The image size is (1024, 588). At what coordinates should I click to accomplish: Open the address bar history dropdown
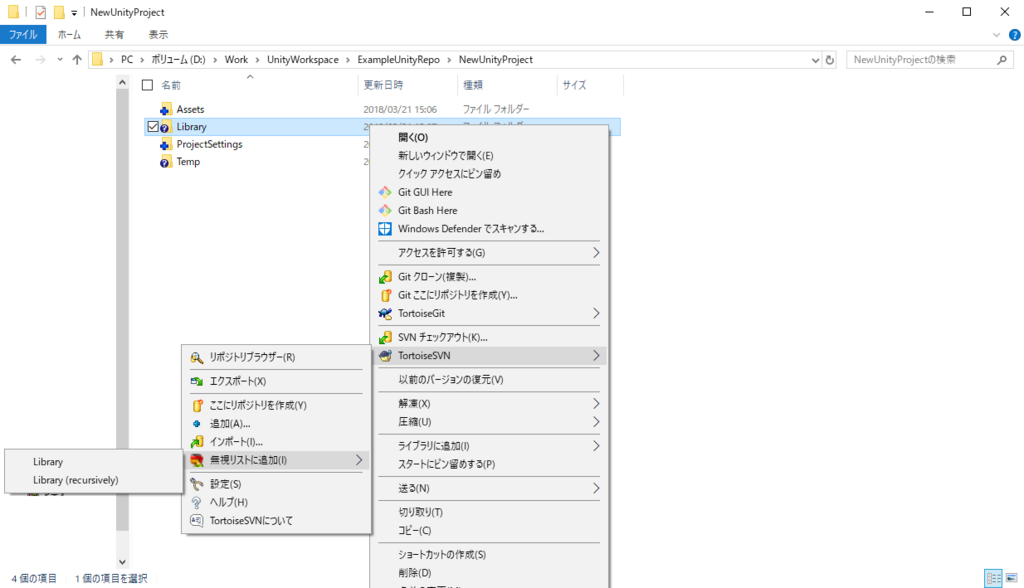[815, 60]
